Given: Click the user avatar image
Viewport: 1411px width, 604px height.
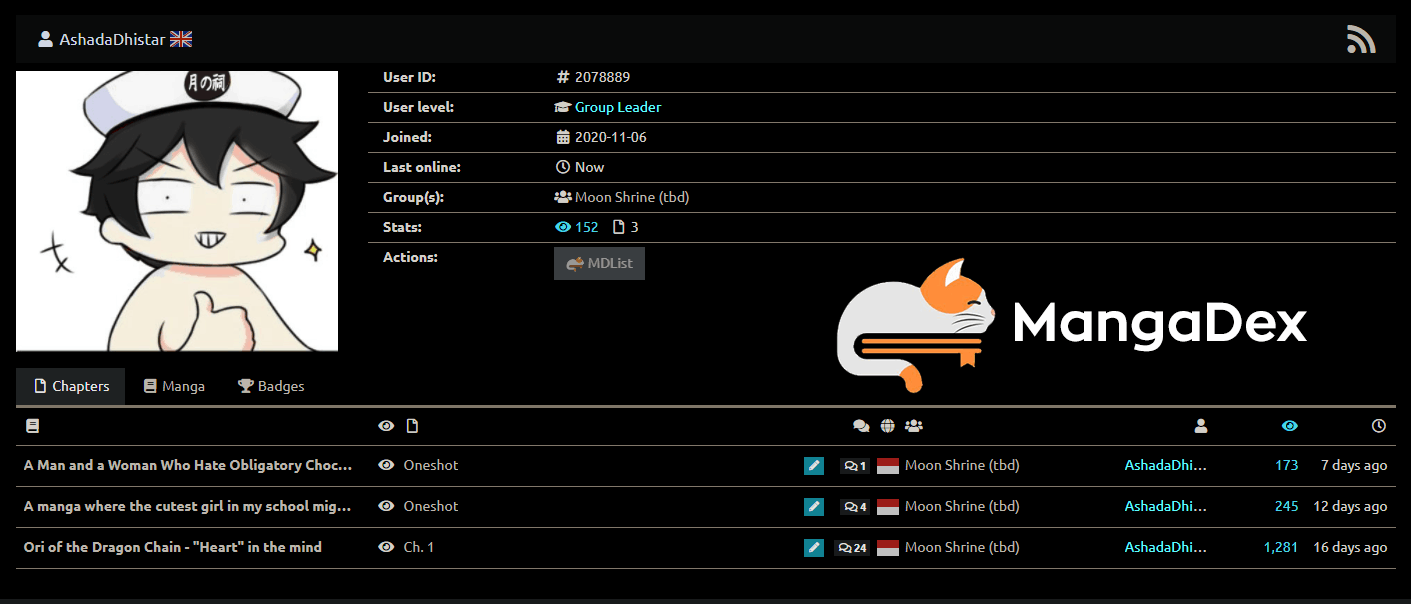Looking at the screenshot, I should 177,211.
